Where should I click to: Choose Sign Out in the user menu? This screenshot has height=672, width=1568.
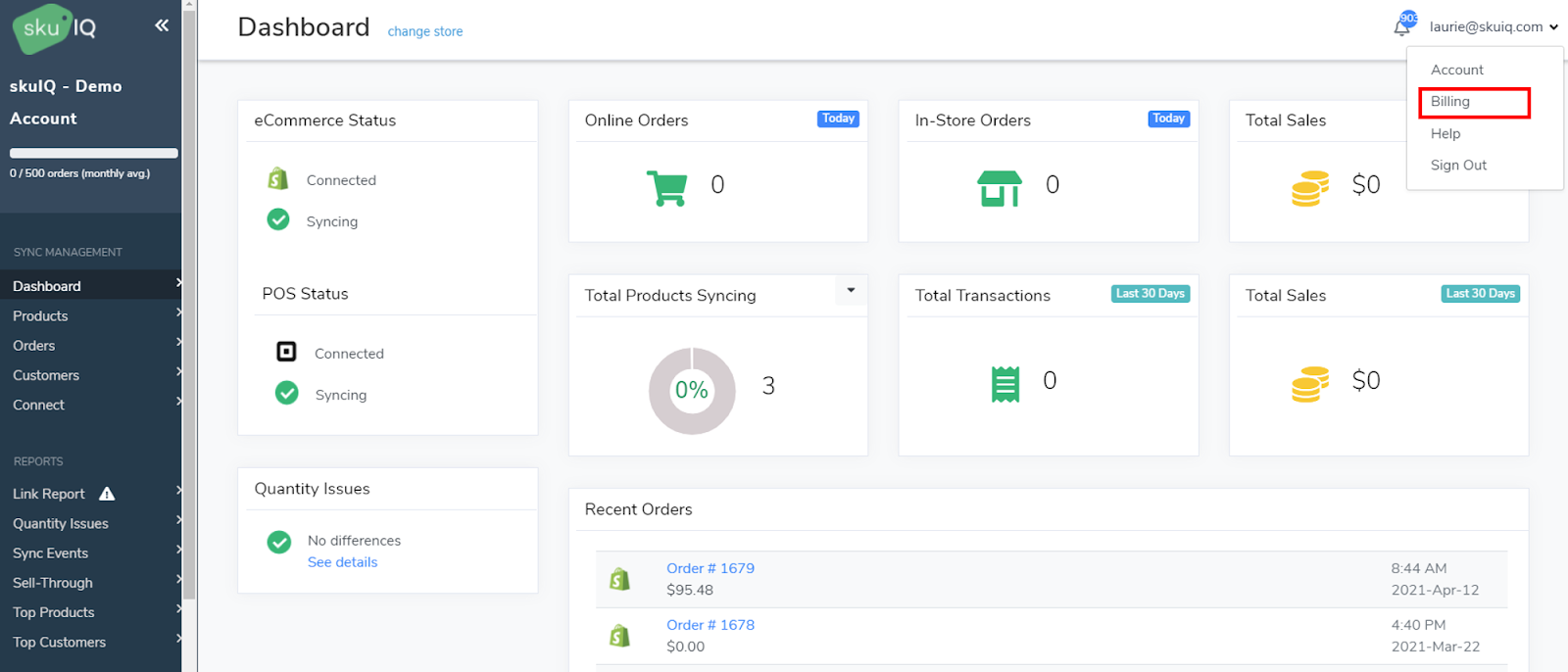click(1458, 166)
